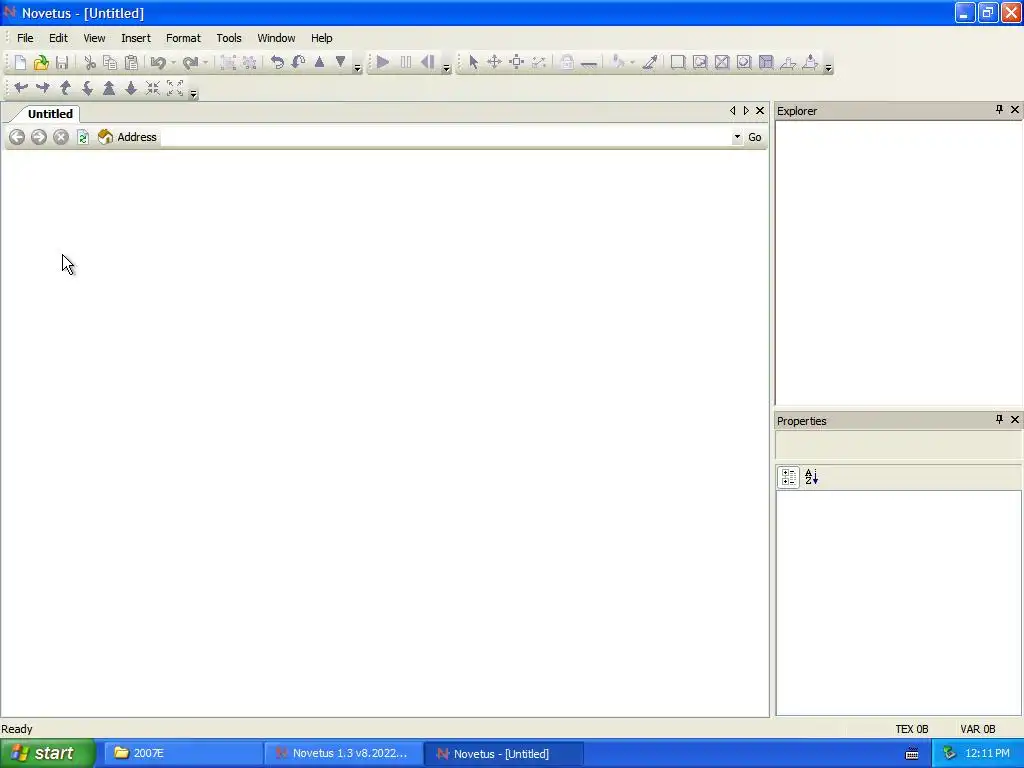Click the Copy icon in the toolbar
Screen dimensions: 1024x768
(x=110, y=63)
